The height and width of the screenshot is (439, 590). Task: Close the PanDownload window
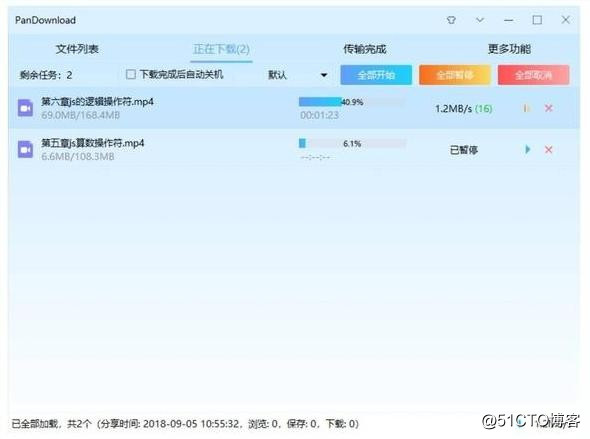pos(565,20)
